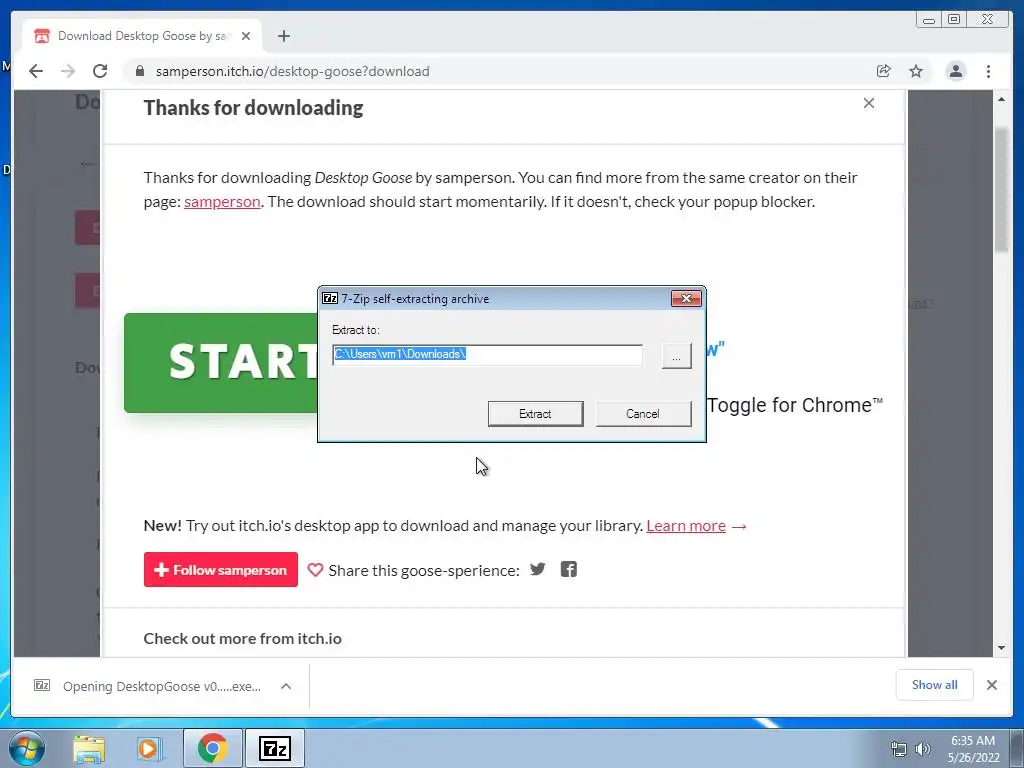Screen dimensions: 1024x768
Task: Share on Facebook via its icon
Action: [569, 569]
